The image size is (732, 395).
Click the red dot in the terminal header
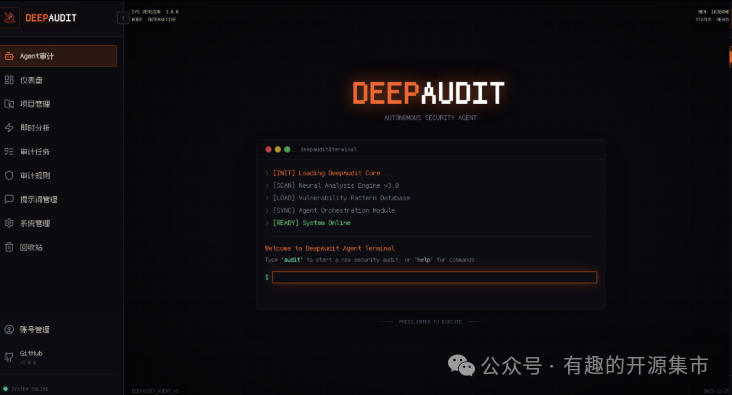[x=268, y=149]
